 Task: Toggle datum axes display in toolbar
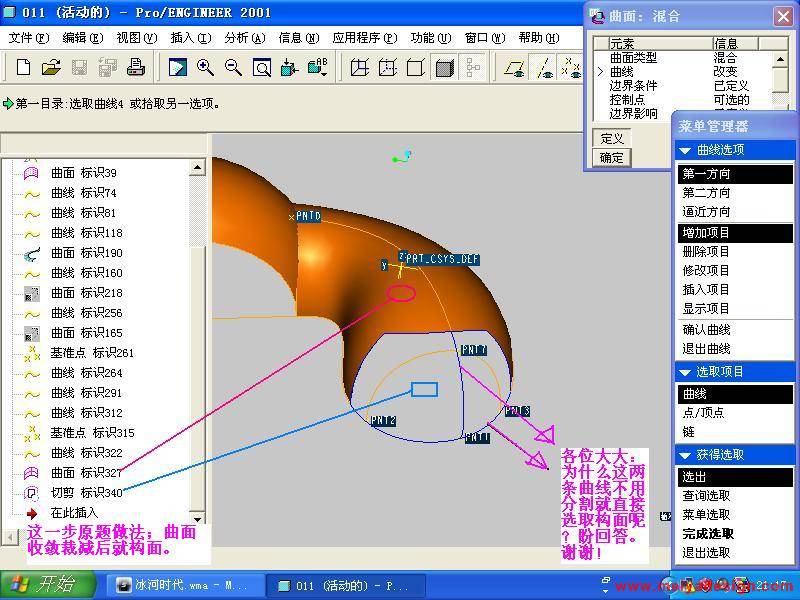click(x=545, y=68)
